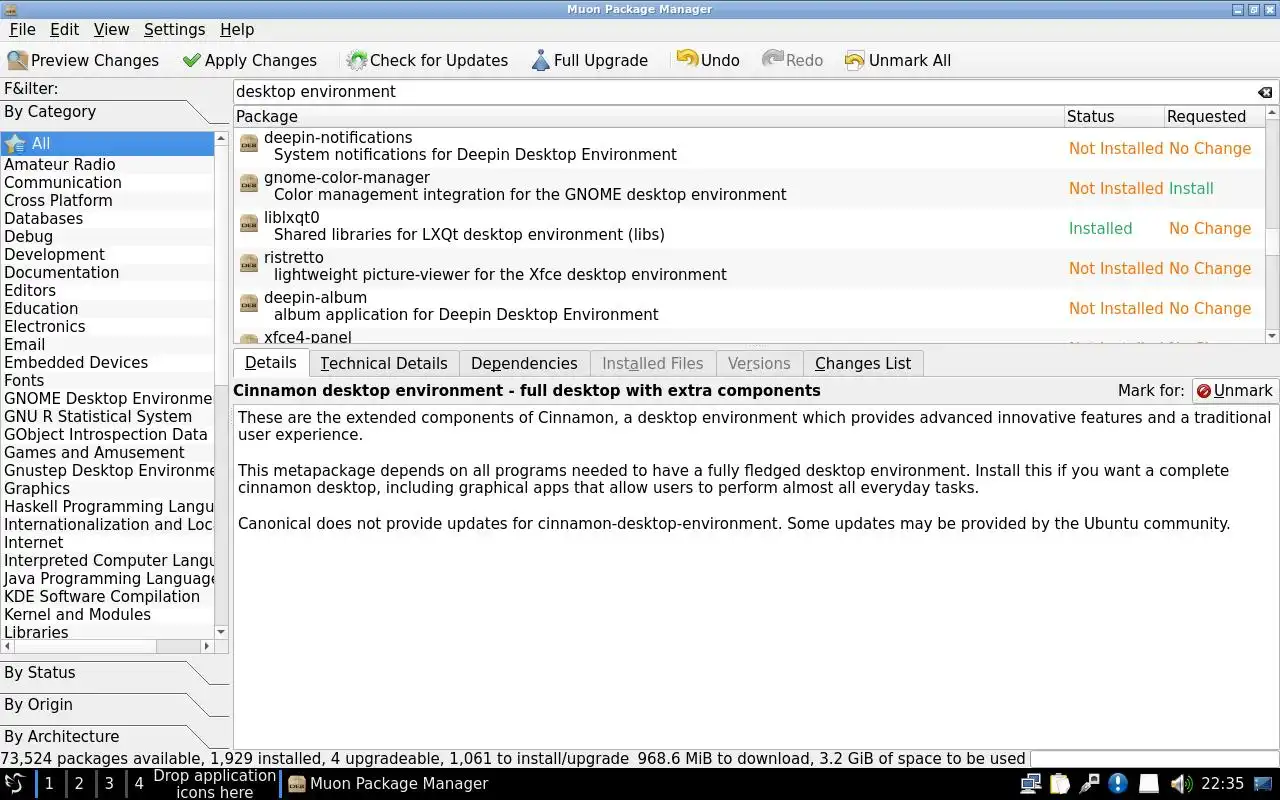Click the gnome-color-manager package icon

click(x=249, y=185)
